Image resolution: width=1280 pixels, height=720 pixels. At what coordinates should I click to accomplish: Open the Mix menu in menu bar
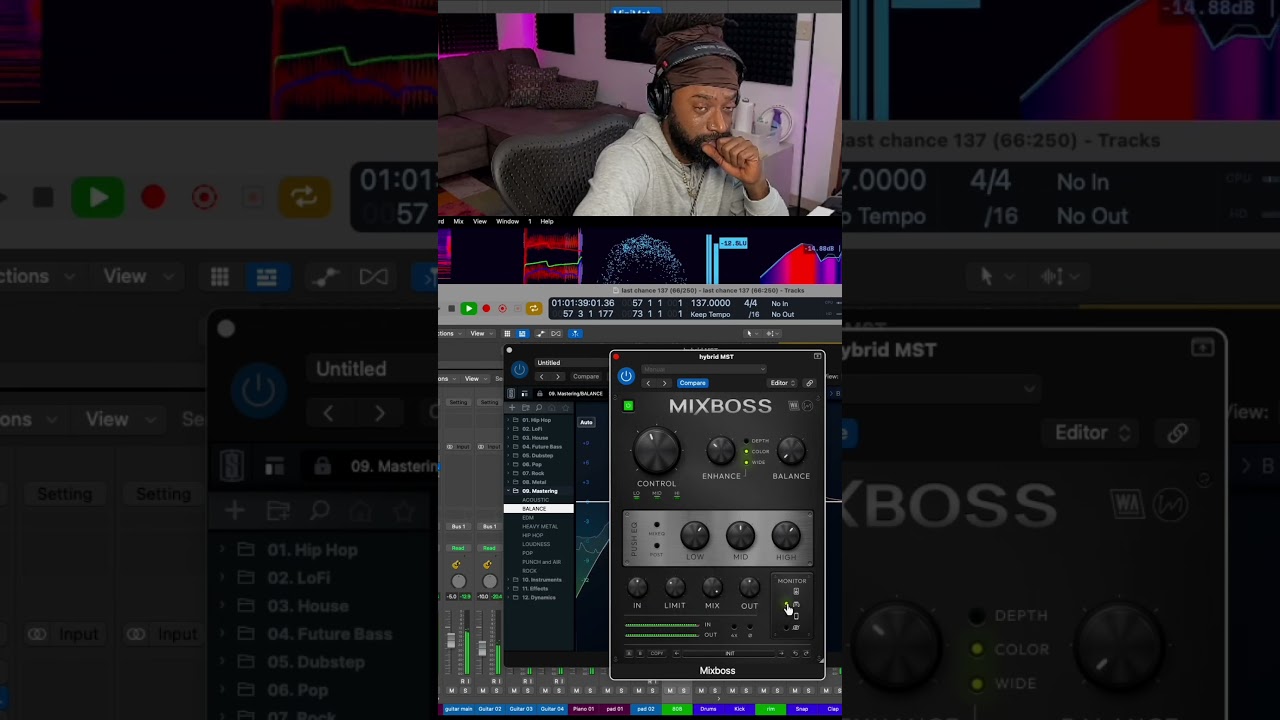pyautogui.click(x=459, y=221)
